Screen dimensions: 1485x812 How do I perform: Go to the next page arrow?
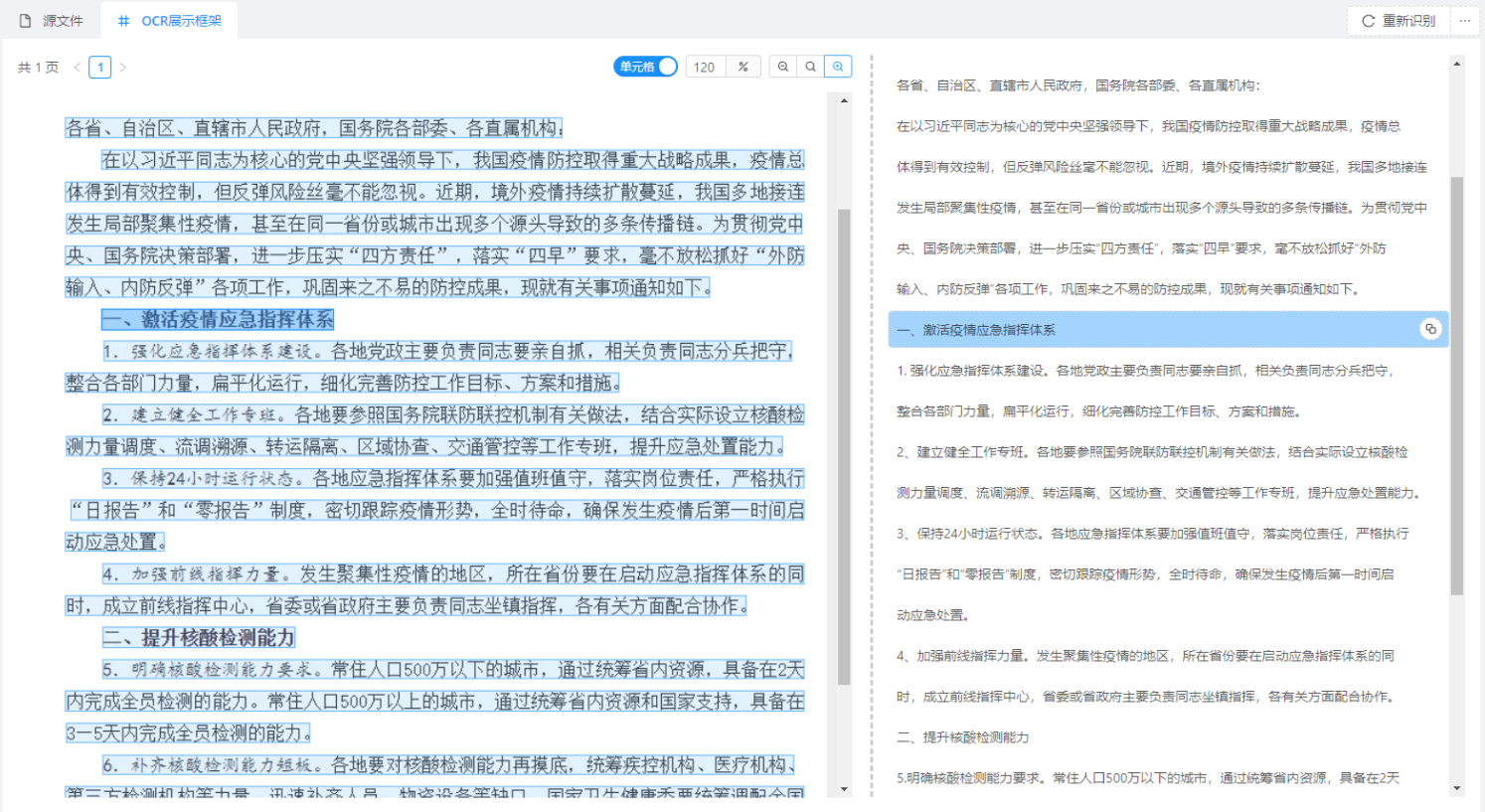(123, 68)
